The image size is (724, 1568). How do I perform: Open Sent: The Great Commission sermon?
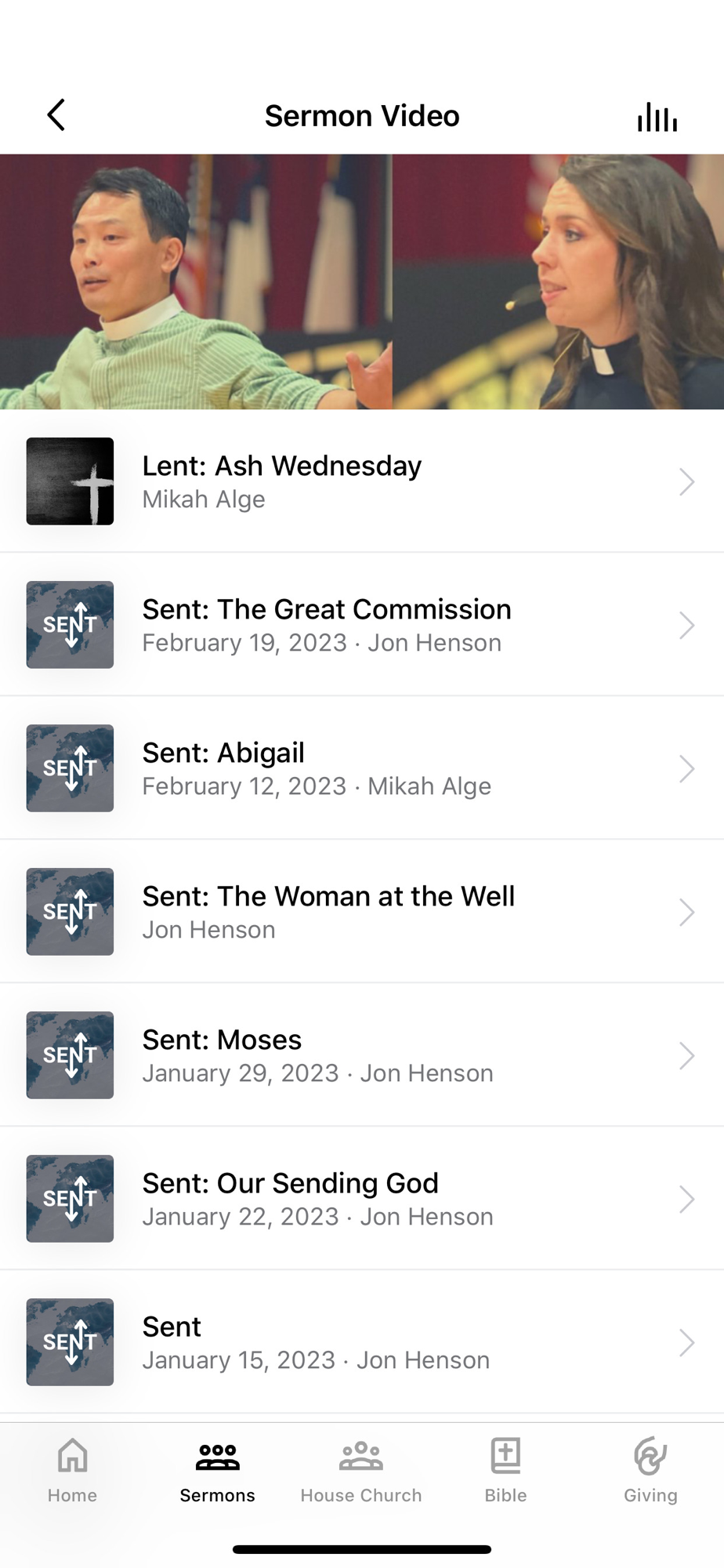pos(327,610)
